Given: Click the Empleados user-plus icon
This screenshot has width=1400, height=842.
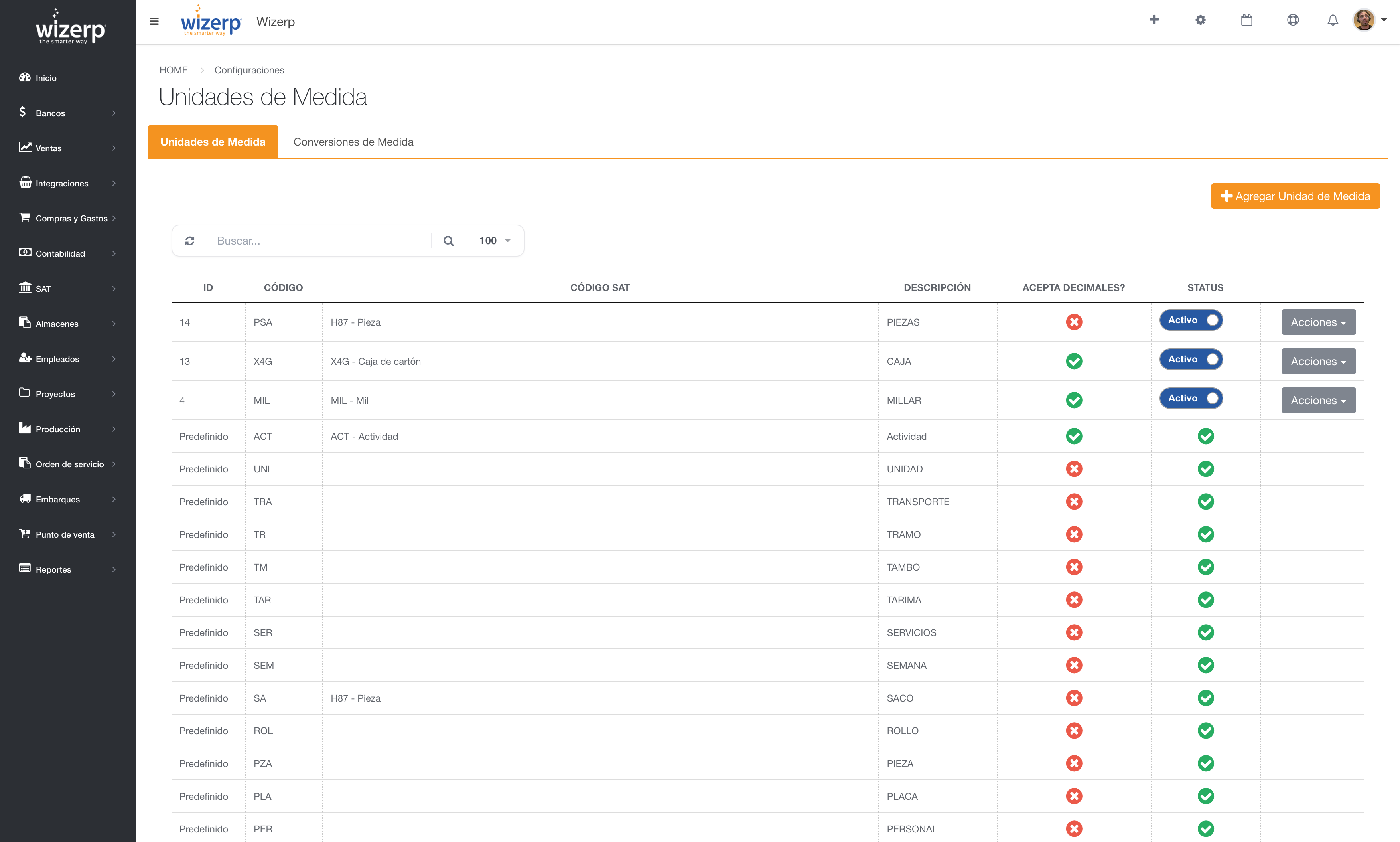Looking at the screenshot, I should click(25, 358).
